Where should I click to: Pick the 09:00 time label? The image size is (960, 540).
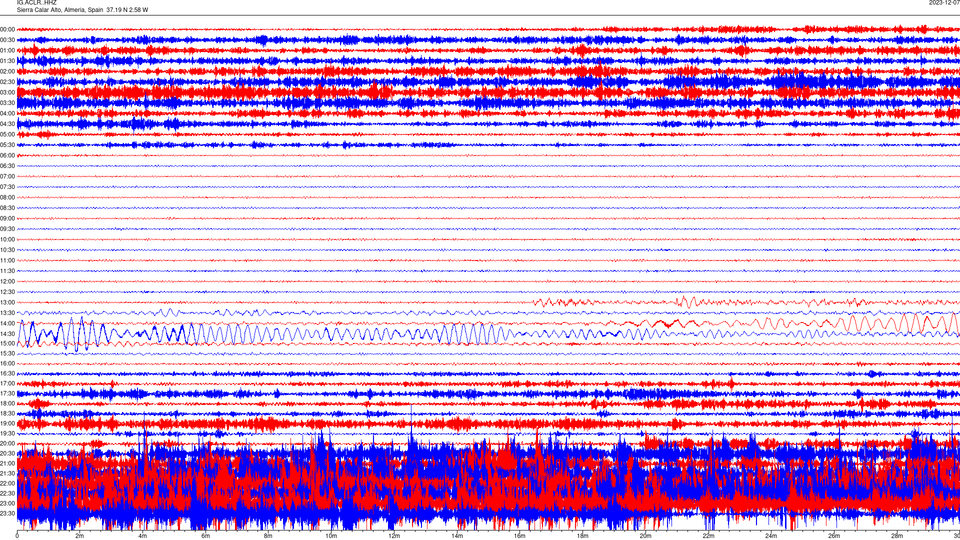click(7, 219)
